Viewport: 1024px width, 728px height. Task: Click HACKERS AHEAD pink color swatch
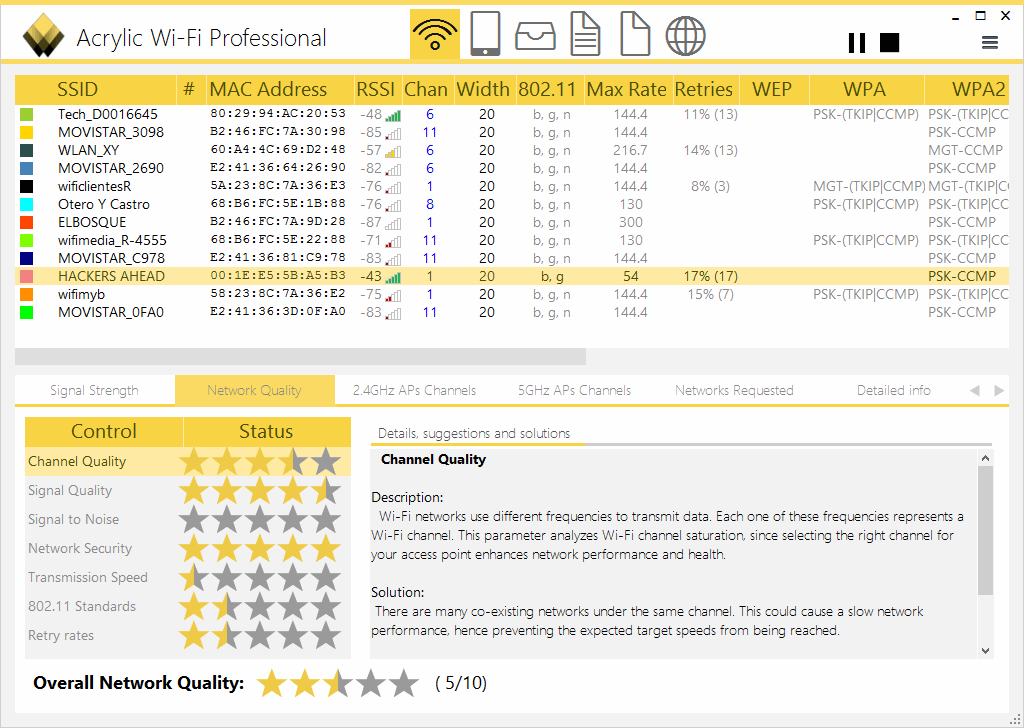(x=27, y=277)
